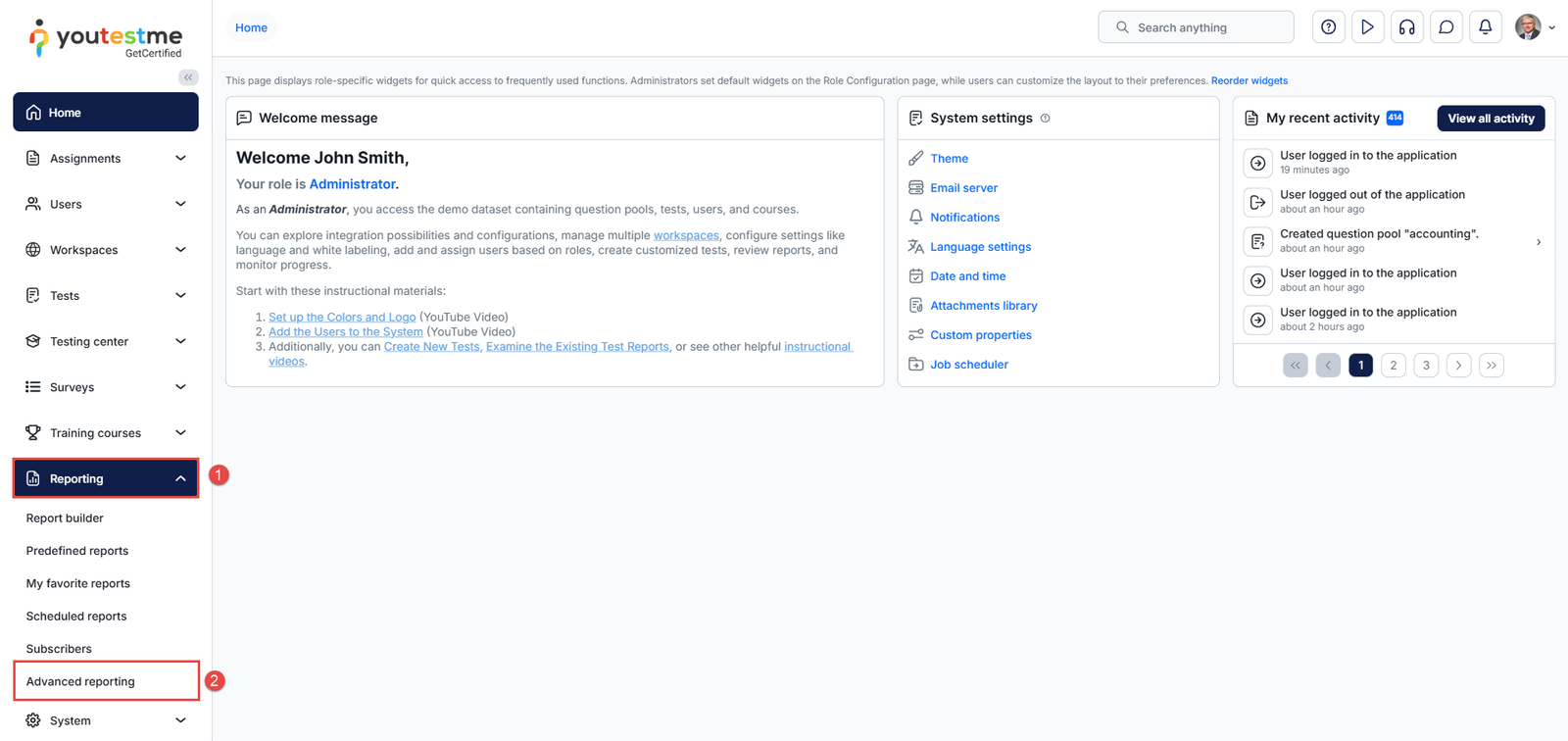This screenshot has width=1568, height=741.
Task: Open the video tutorials play icon
Action: click(1367, 27)
